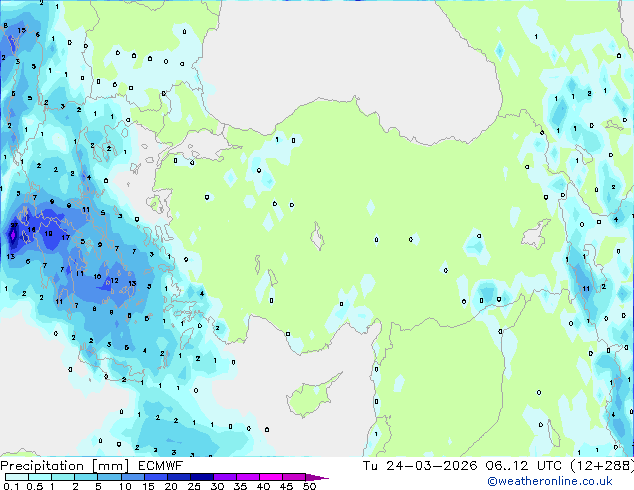Click the 0.1–0.5 mm legend swatch
Viewport: 634px width, 490px height.
coord(17,477)
